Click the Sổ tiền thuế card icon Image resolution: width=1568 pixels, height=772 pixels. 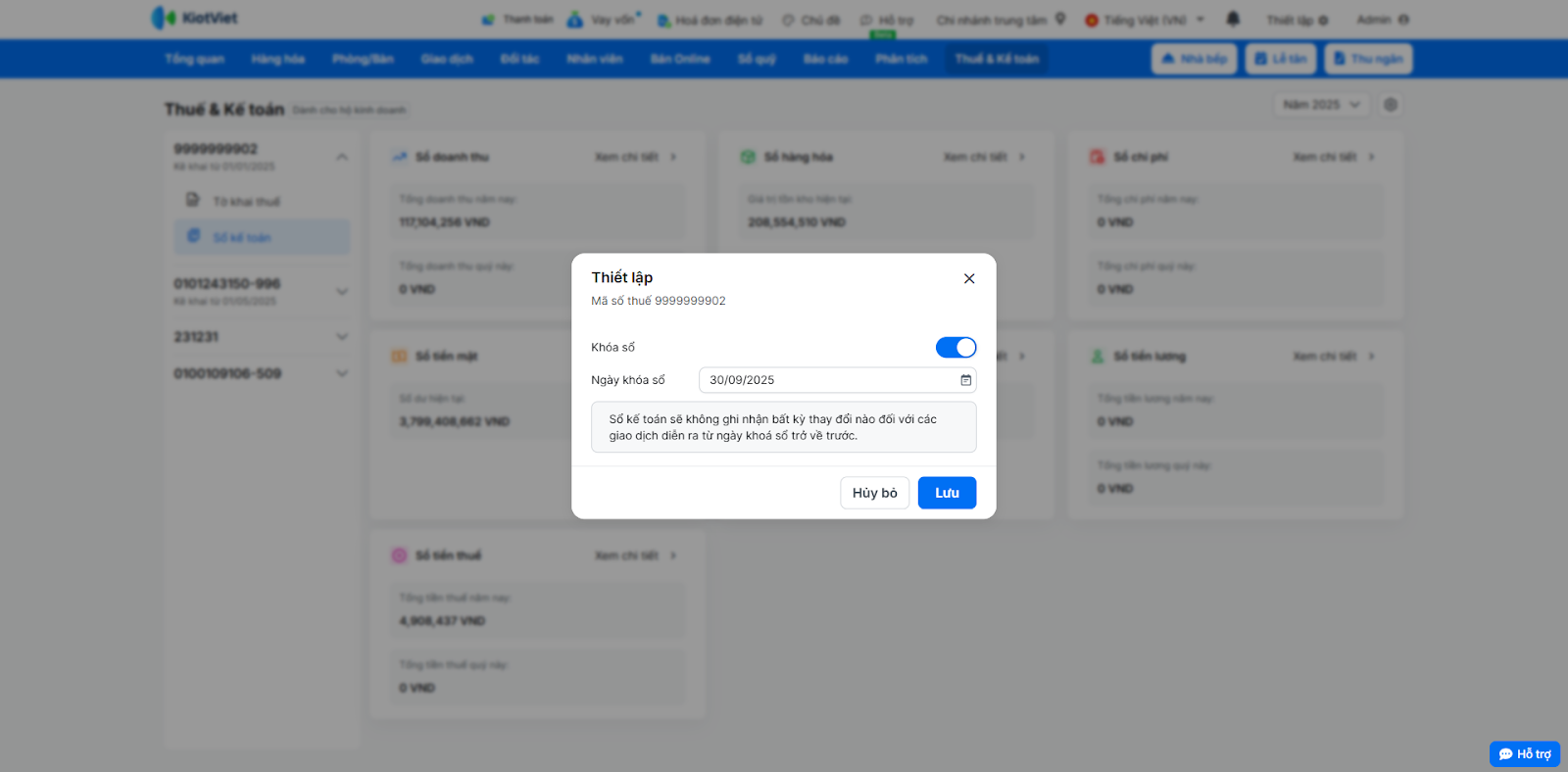pyautogui.click(x=400, y=555)
